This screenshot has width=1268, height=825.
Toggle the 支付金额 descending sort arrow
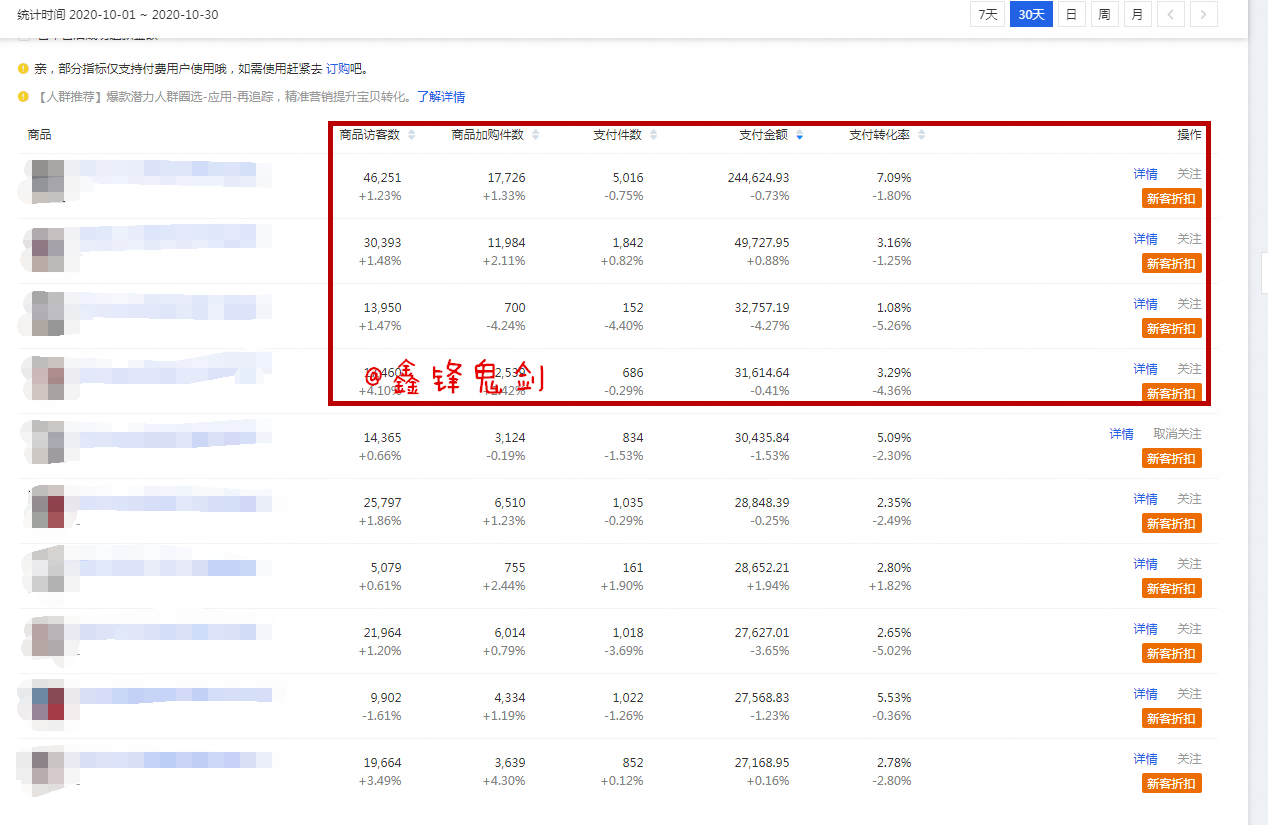[x=799, y=135]
